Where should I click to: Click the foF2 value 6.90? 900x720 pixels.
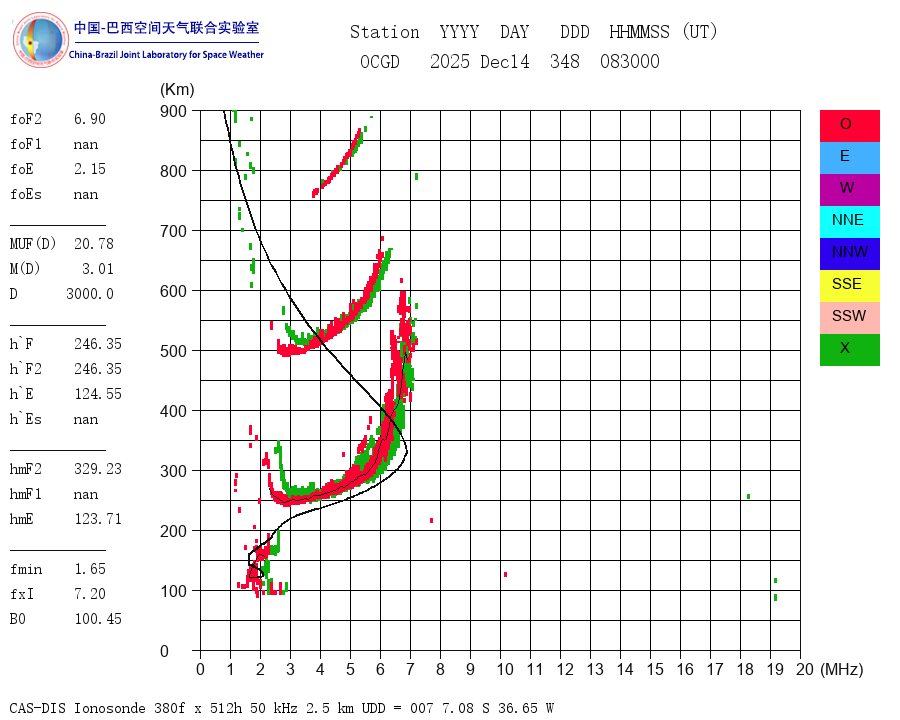[x=90, y=119]
